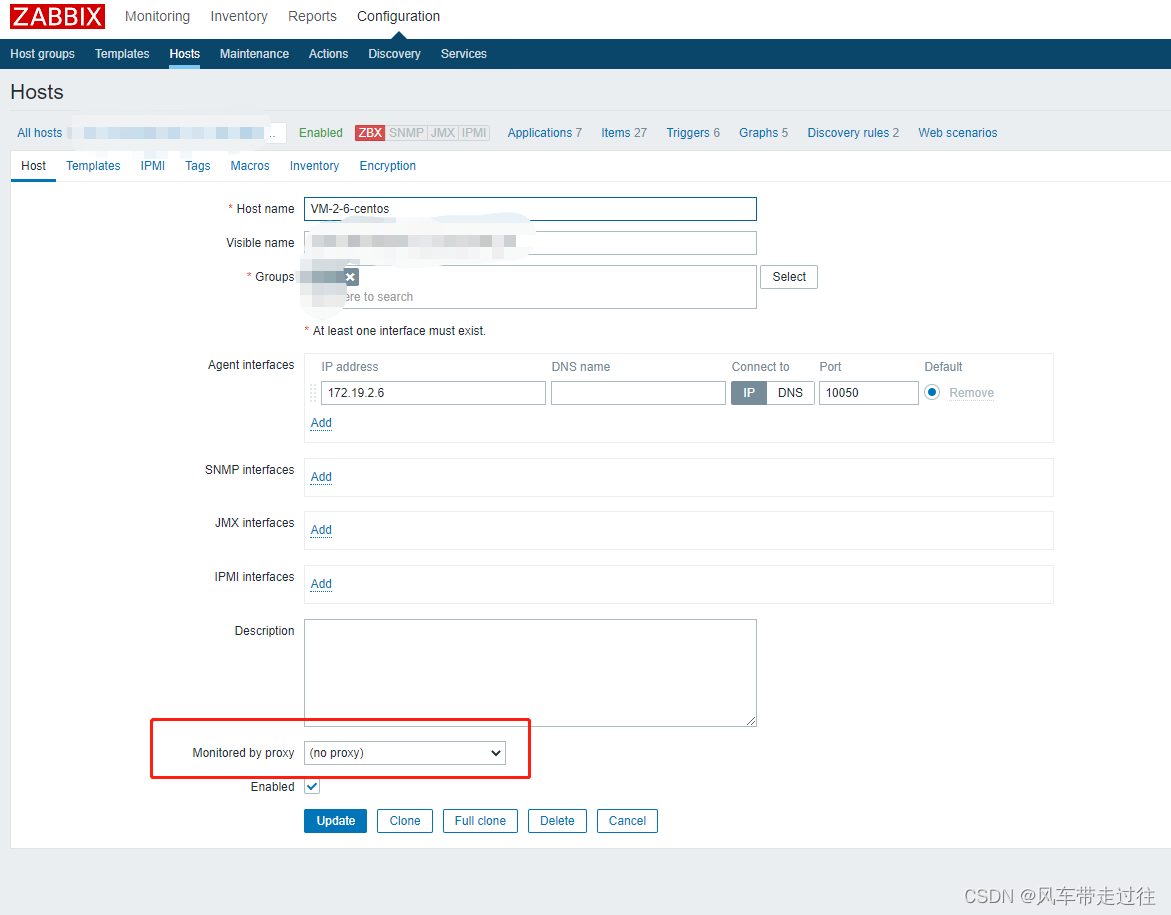Open the Monitored by proxy dropdown

tap(404, 752)
